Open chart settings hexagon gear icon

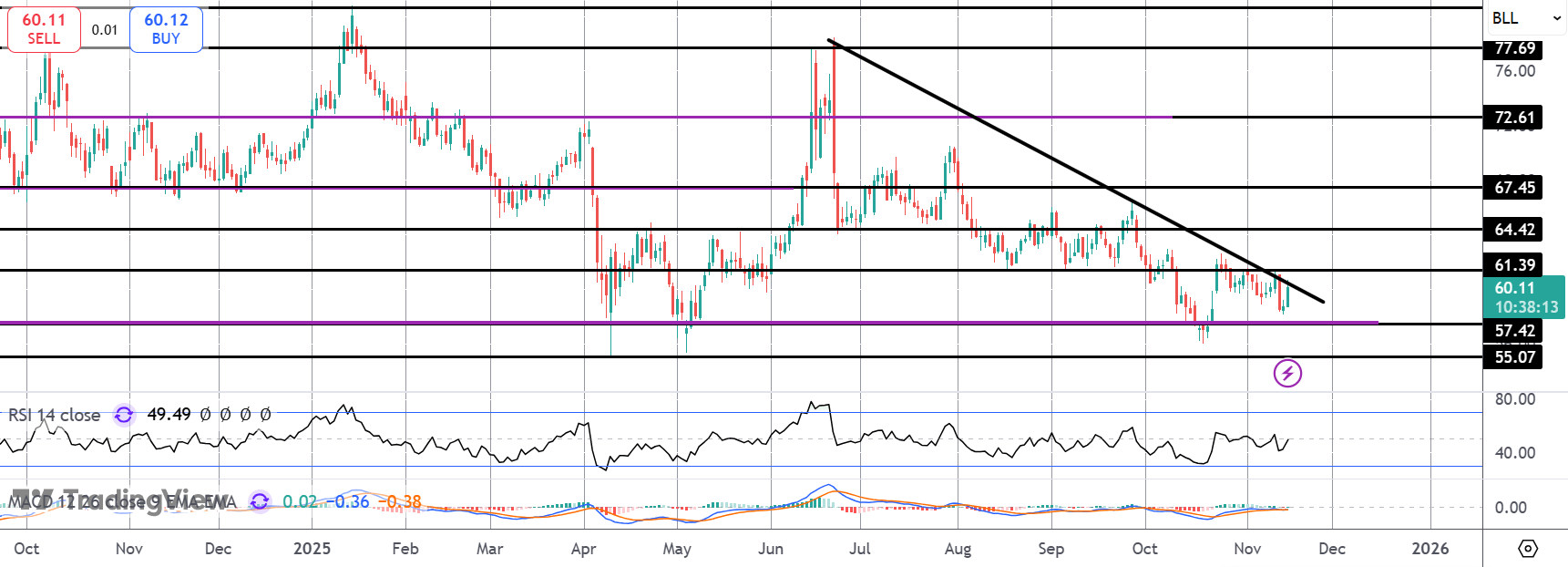[1528, 549]
